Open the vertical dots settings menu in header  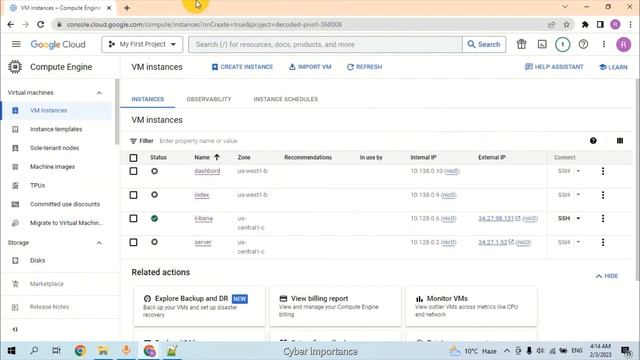pos(604,44)
